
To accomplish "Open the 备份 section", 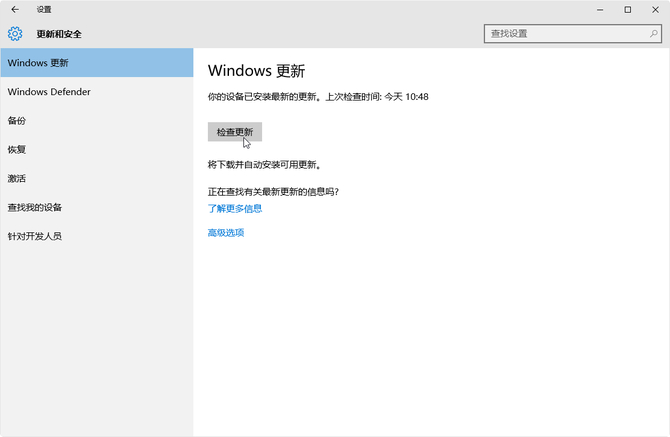I will coord(97,120).
